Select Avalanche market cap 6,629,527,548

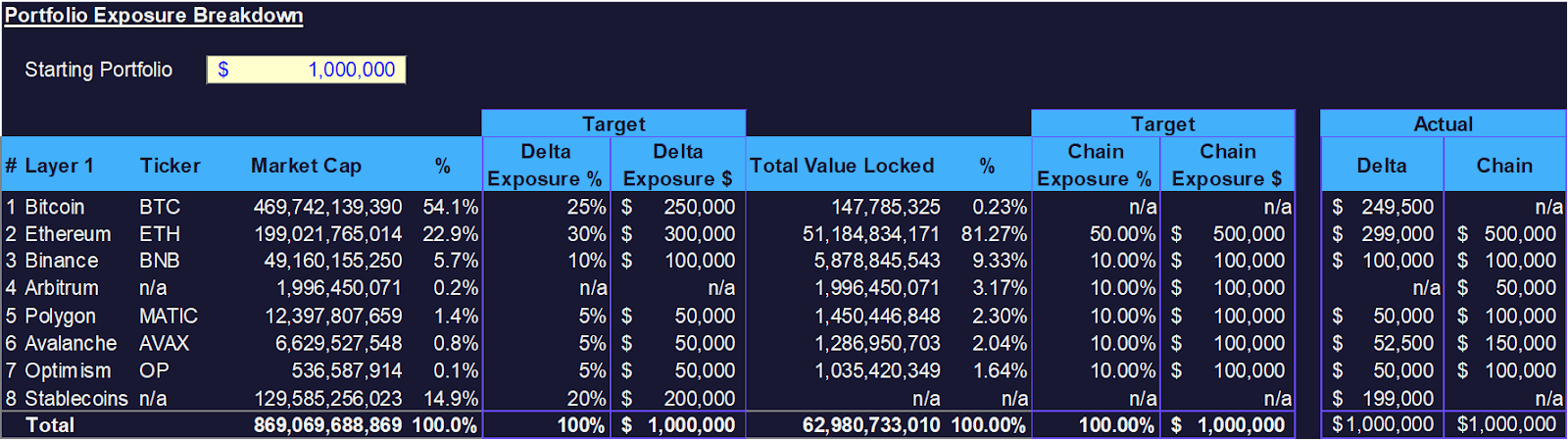(x=339, y=343)
